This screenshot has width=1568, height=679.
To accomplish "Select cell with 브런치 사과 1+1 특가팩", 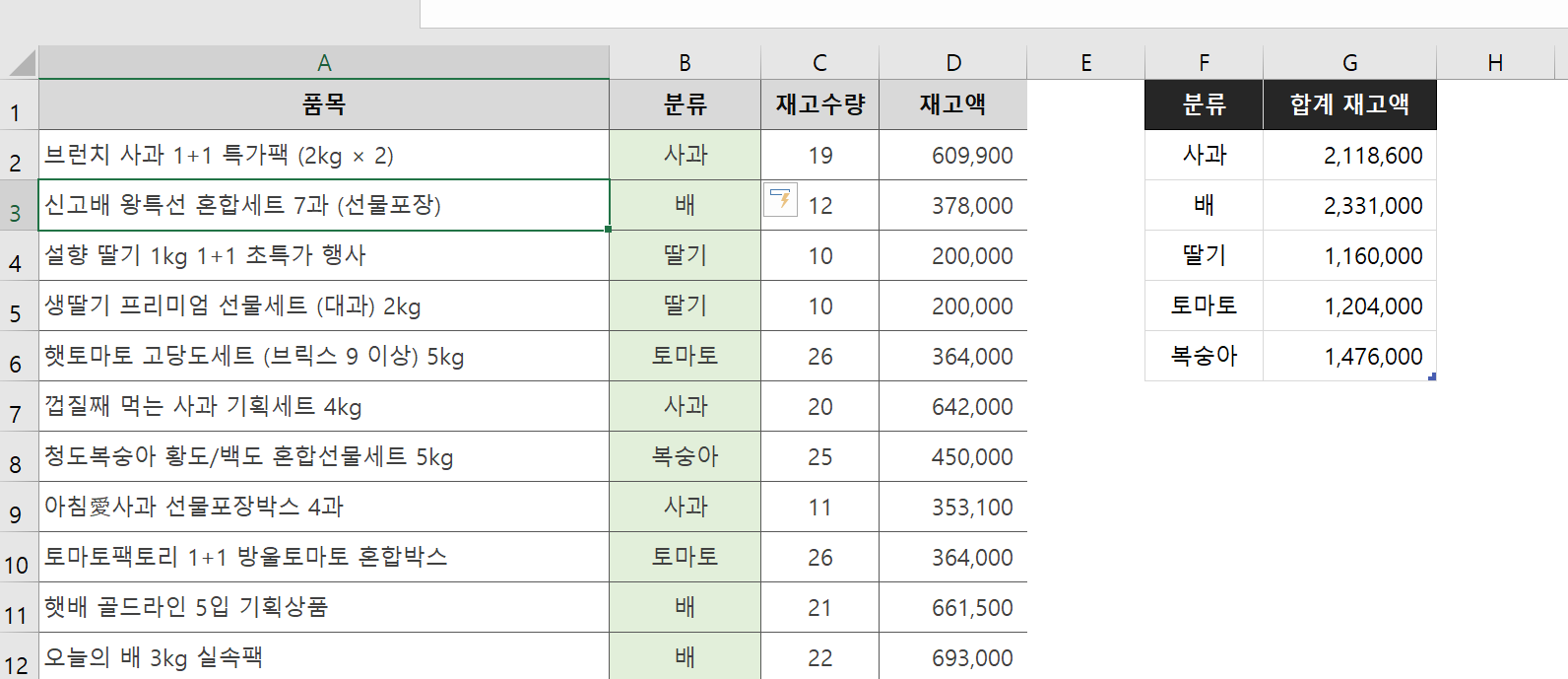I will (x=324, y=155).
